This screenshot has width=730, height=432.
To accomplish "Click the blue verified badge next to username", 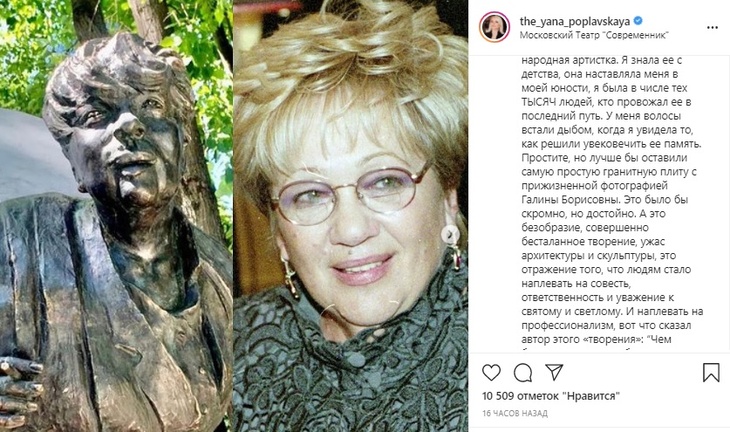I will coord(638,21).
